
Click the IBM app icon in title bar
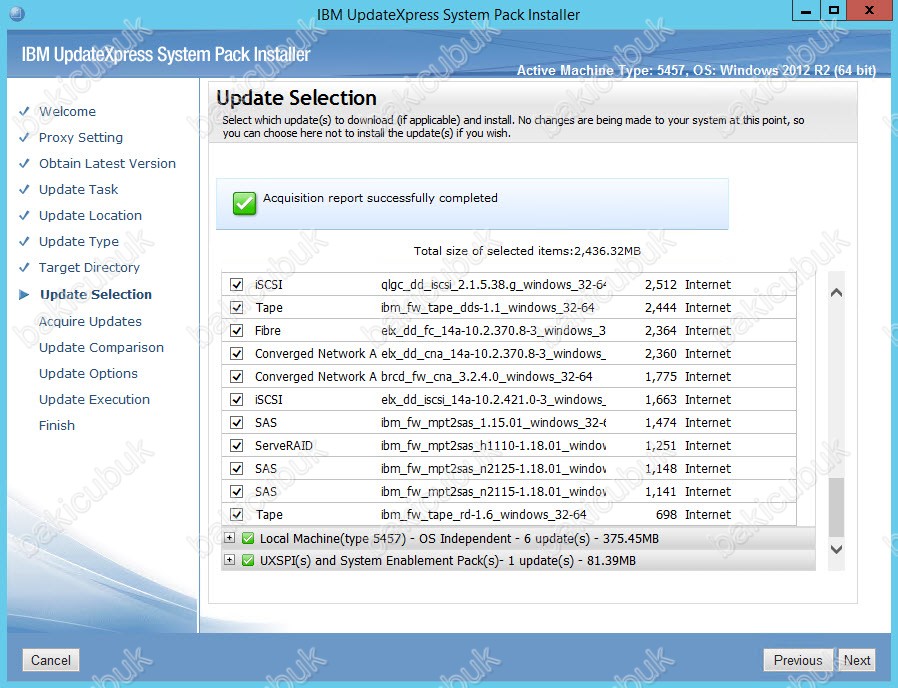point(17,14)
